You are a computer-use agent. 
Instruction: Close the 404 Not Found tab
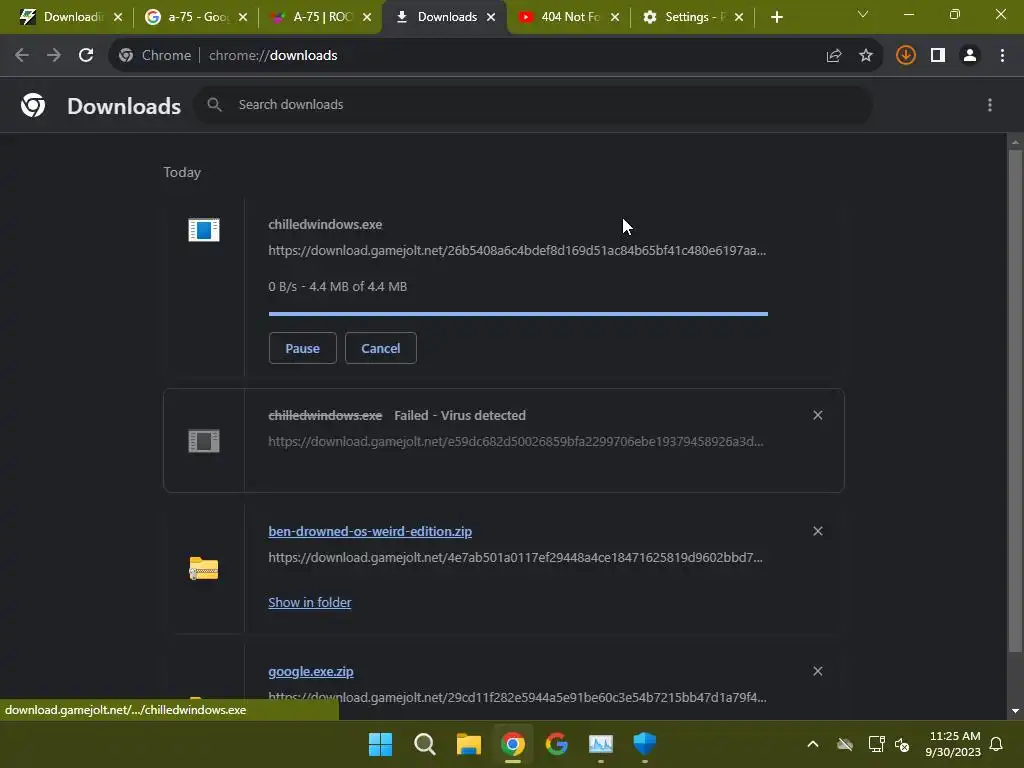point(615,17)
